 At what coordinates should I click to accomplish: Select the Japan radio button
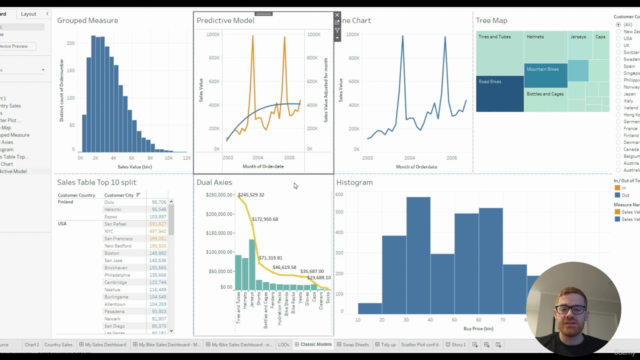618,94
